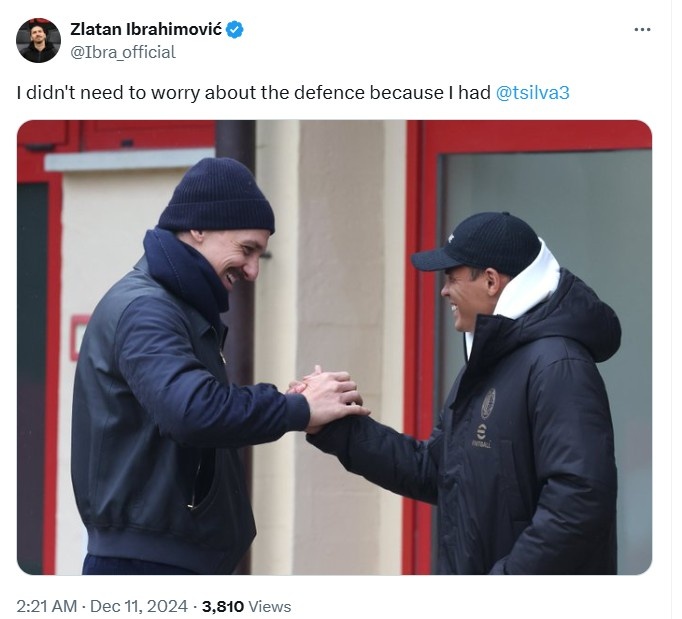Screen dimensions: 682x619
Task: Click the blue verified badge
Action: [x=235, y=30]
